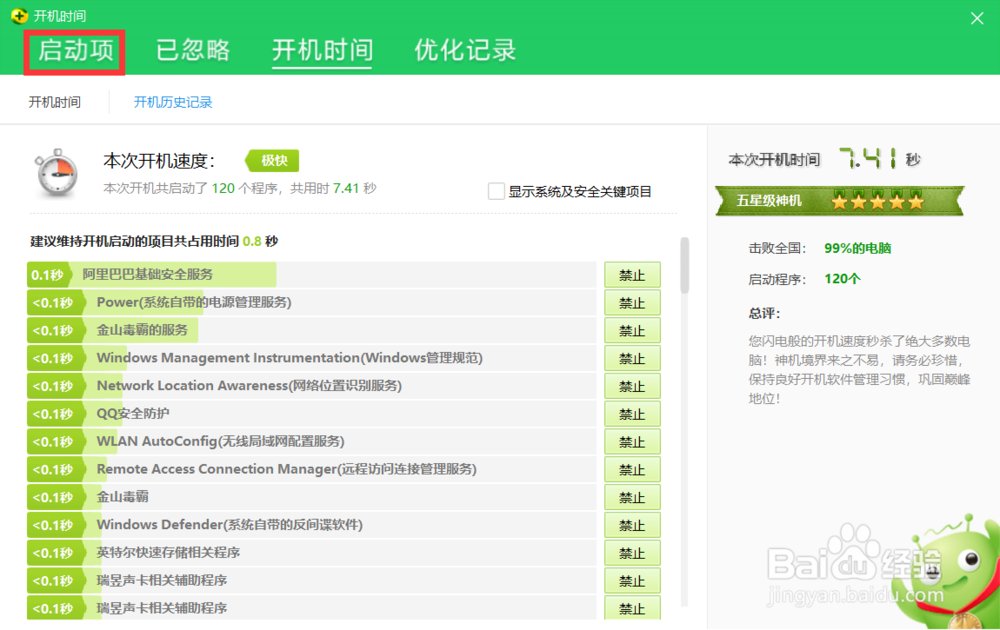This screenshot has height=630, width=1000.
Task: Disable the QQ安全防护 startup item
Action: tap(632, 413)
